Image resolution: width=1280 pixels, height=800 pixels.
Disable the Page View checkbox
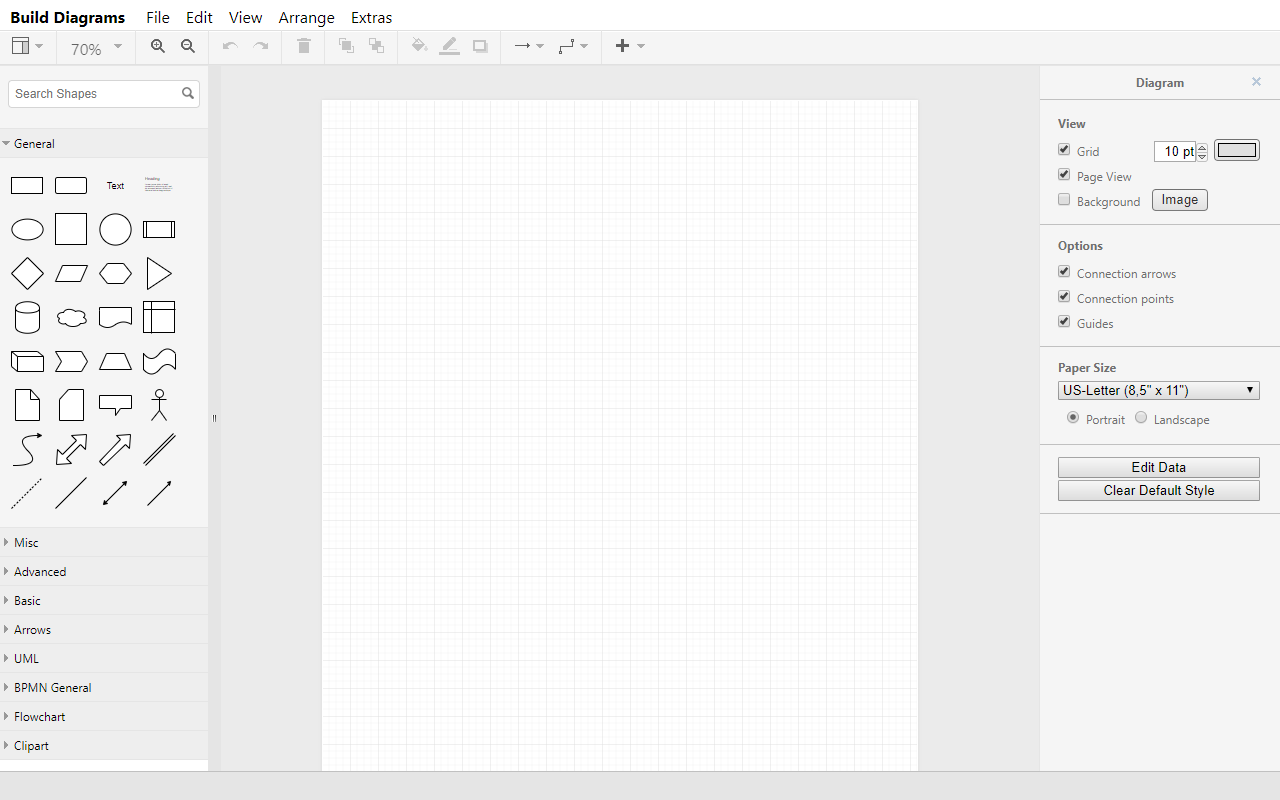click(1064, 175)
